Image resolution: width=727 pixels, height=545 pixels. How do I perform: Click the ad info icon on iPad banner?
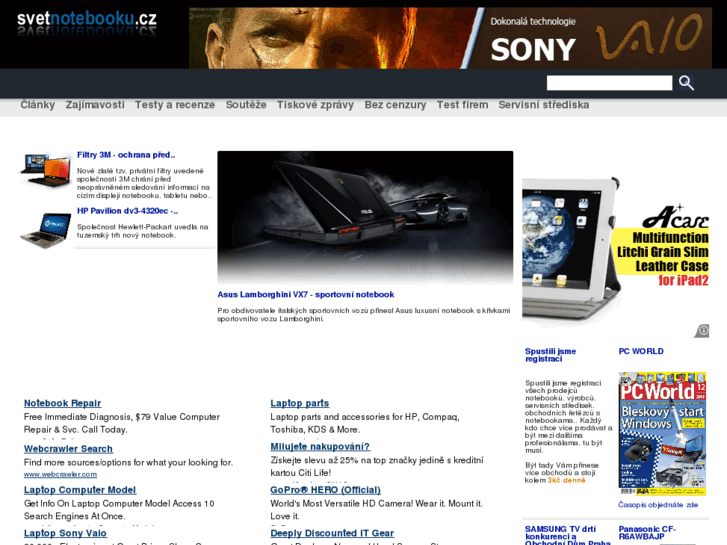point(702,330)
